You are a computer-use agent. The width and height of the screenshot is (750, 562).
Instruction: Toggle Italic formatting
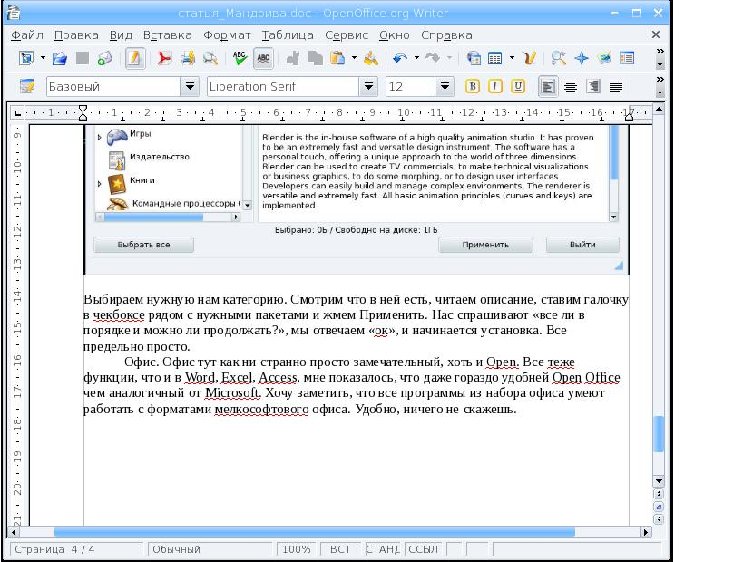[x=495, y=87]
